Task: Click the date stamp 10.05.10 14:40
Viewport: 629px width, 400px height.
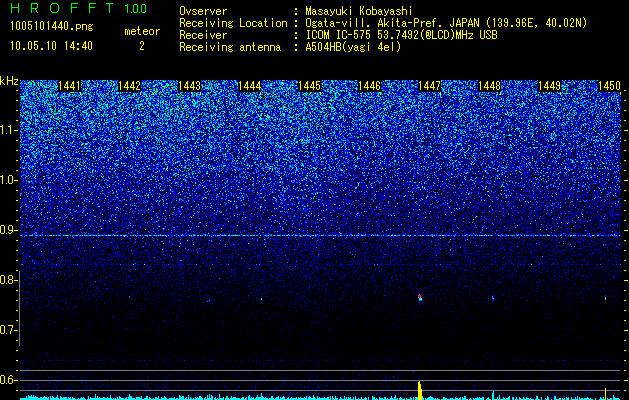Action: click(51, 46)
